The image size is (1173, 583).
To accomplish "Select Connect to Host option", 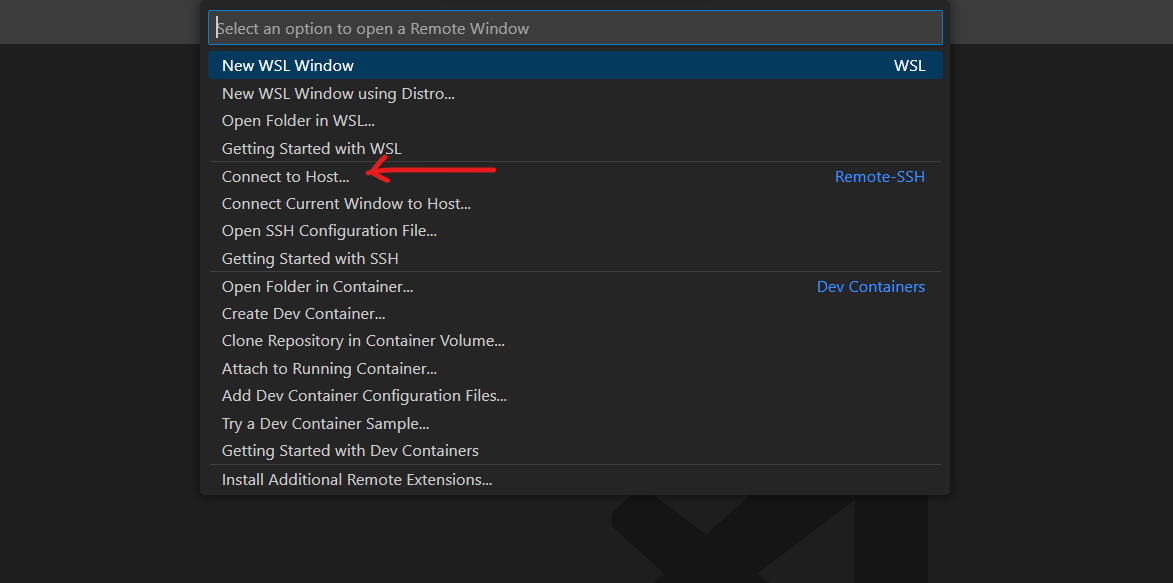I will click(x=285, y=176).
